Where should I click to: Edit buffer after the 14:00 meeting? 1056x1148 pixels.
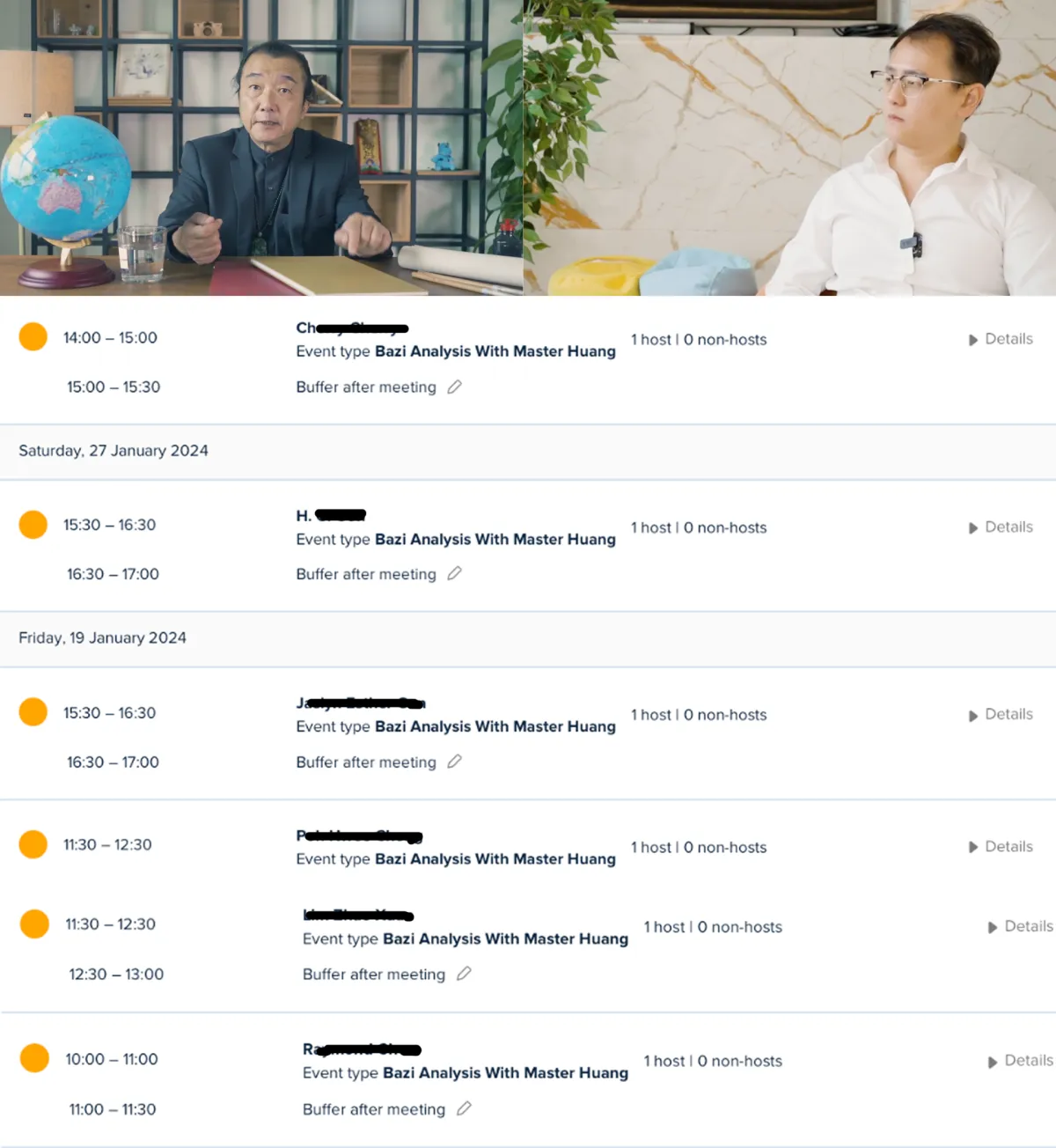pos(454,386)
